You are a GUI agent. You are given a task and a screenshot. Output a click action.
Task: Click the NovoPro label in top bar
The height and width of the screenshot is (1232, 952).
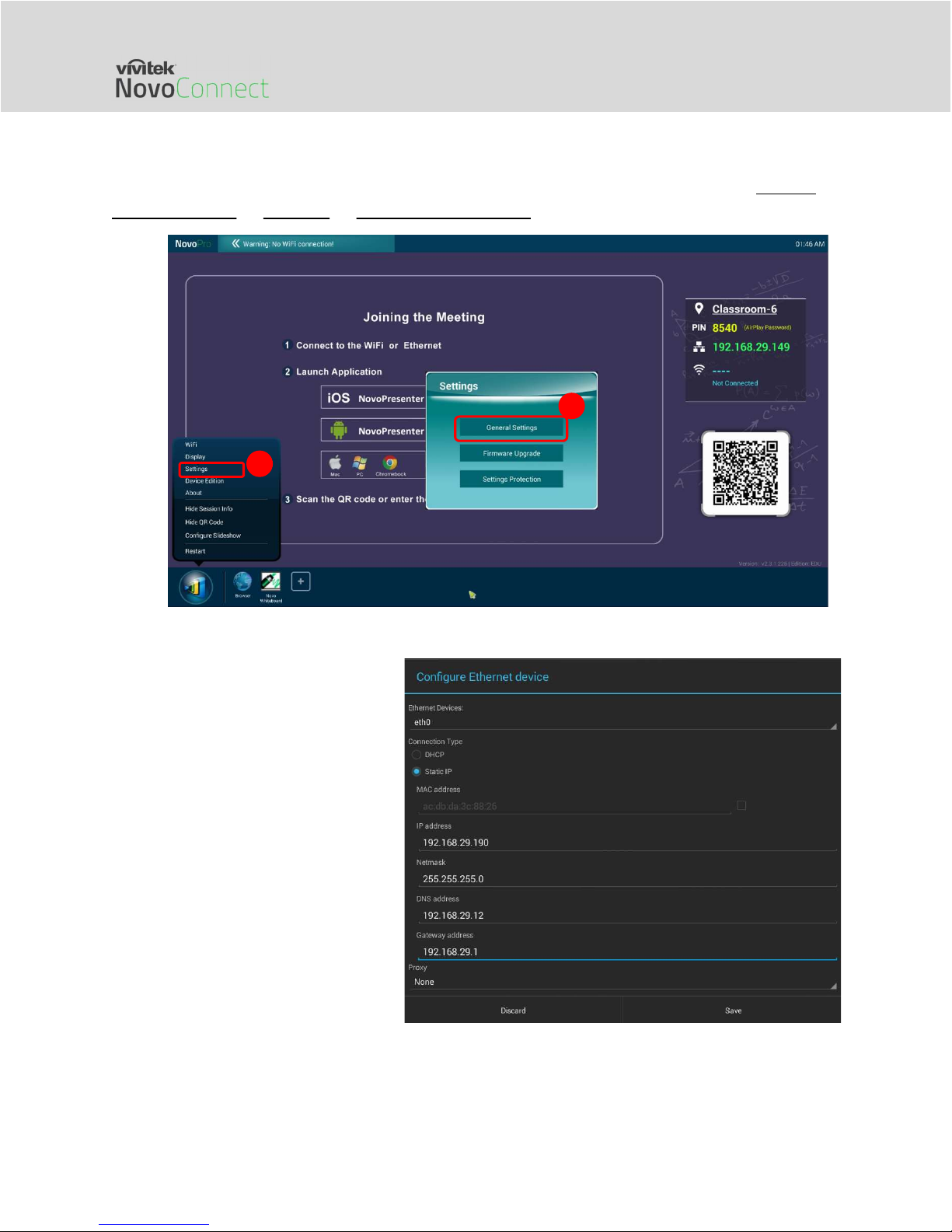[x=193, y=243]
